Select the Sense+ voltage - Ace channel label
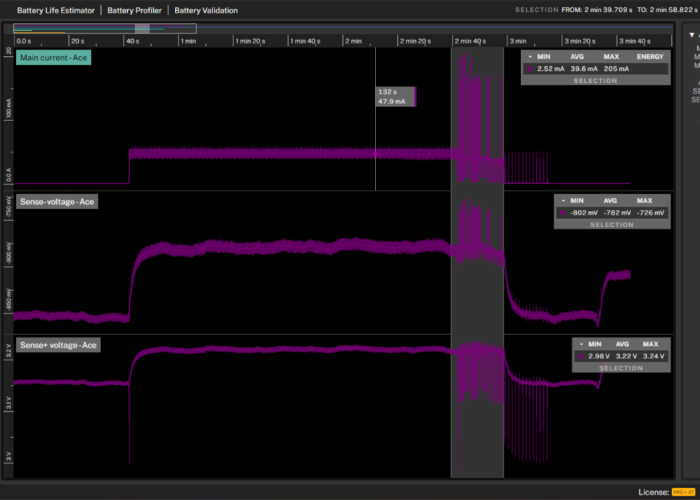This screenshot has height=500, width=700. (x=59, y=345)
